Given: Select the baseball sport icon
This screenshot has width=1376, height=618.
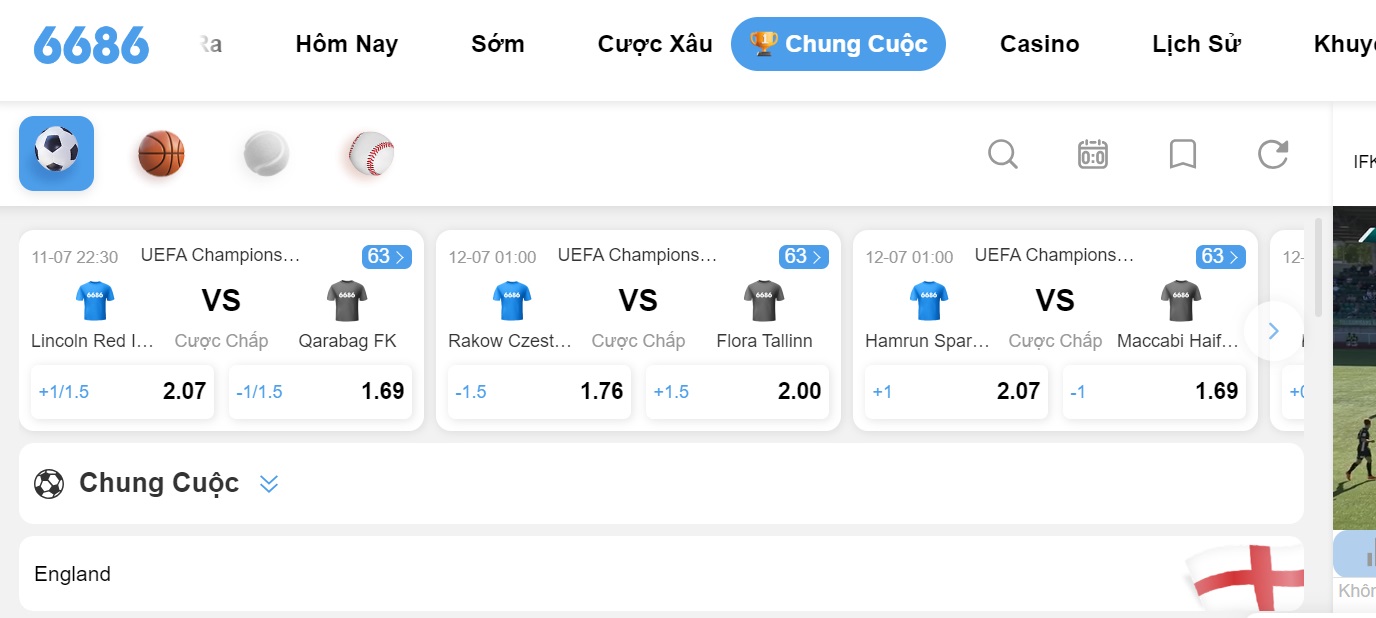Looking at the screenshot, I should [x=371, y=154].
